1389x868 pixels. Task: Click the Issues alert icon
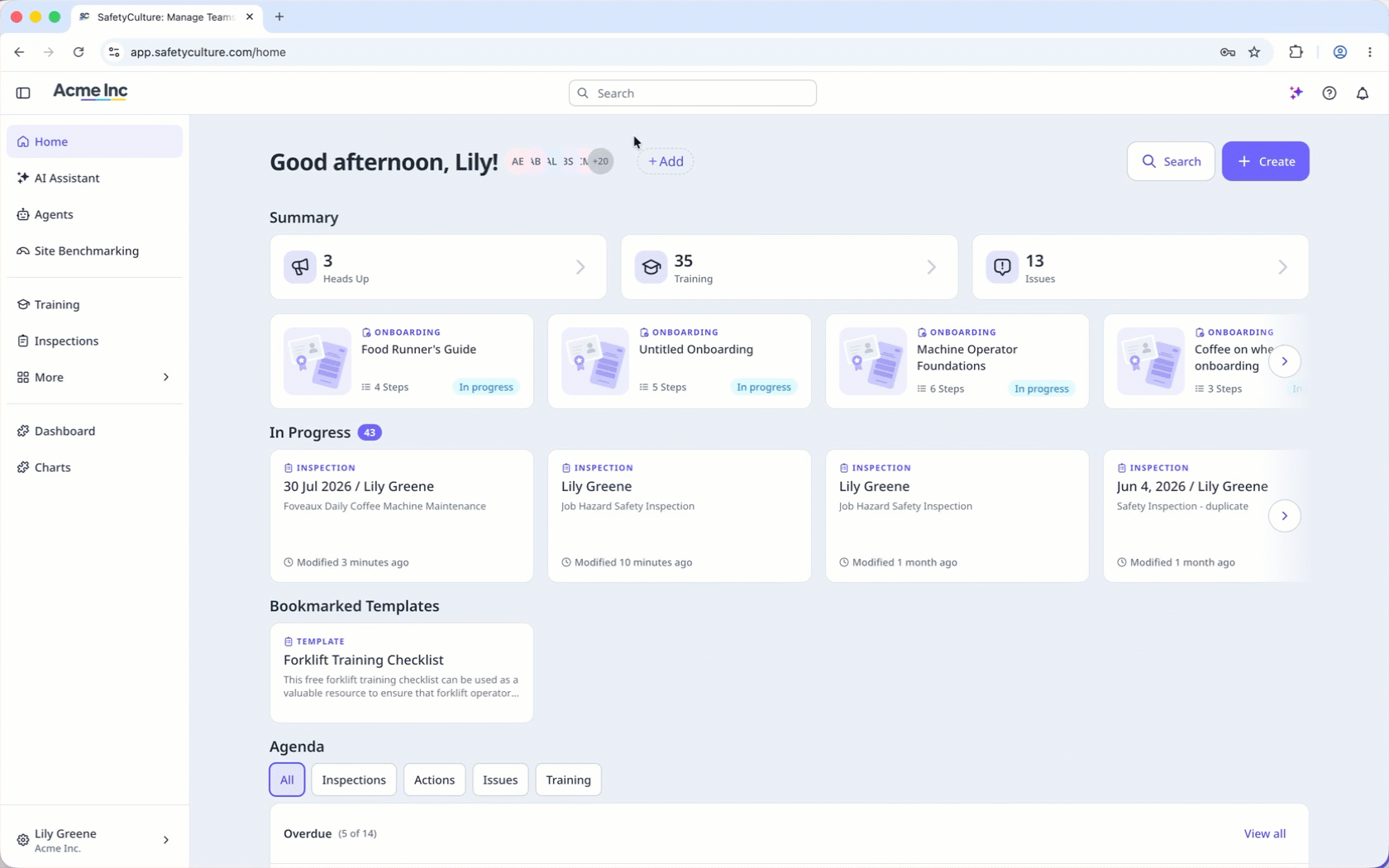(x=1002, y=267)
